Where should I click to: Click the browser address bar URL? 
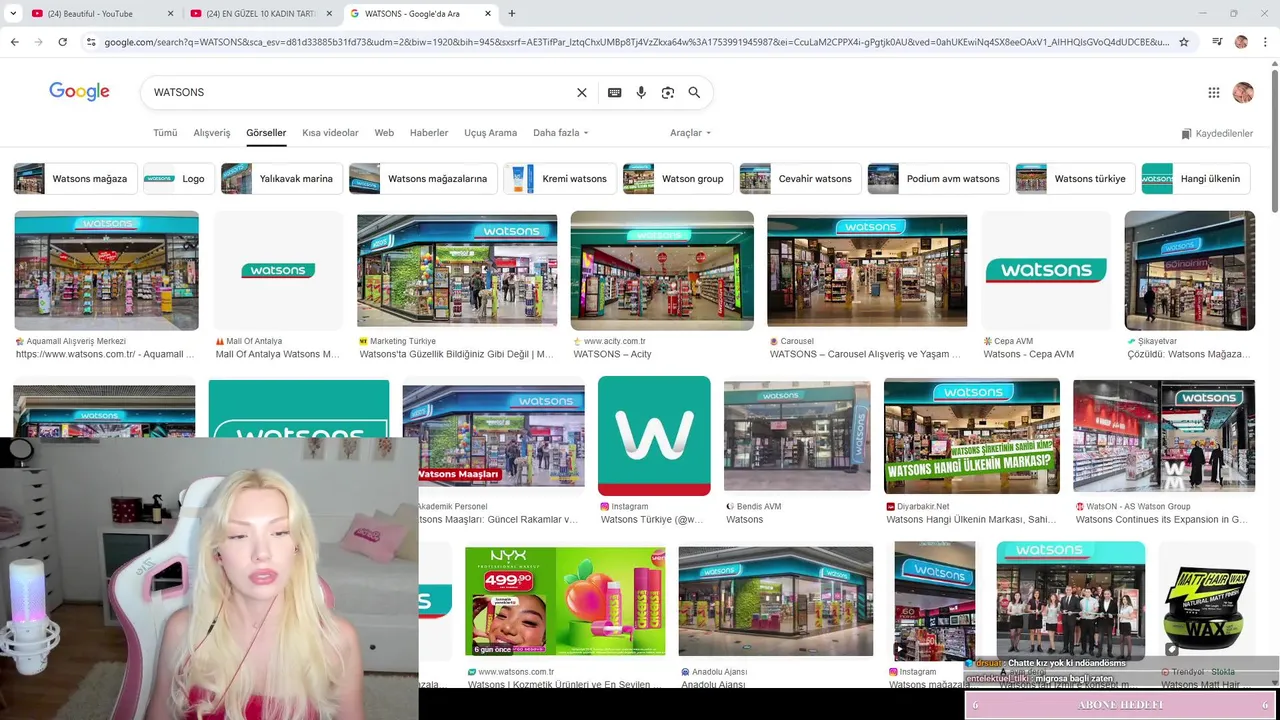coord(636,42)
